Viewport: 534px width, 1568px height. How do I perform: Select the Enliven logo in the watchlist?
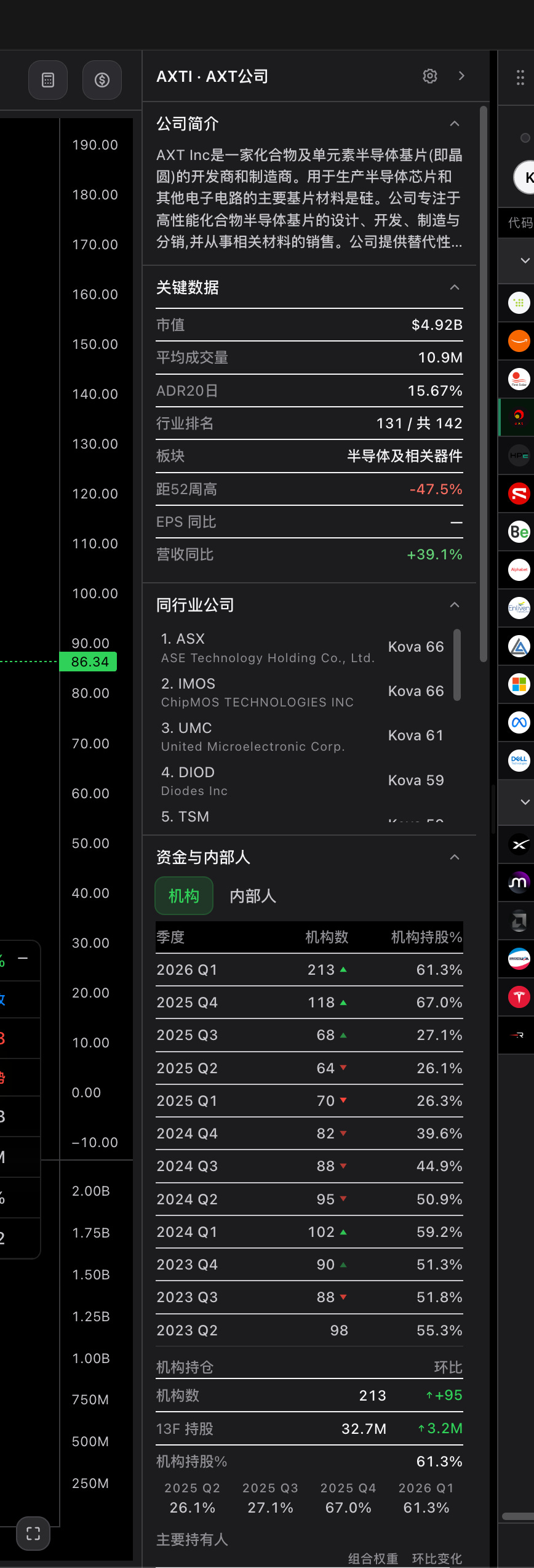[x=519, y=608]
